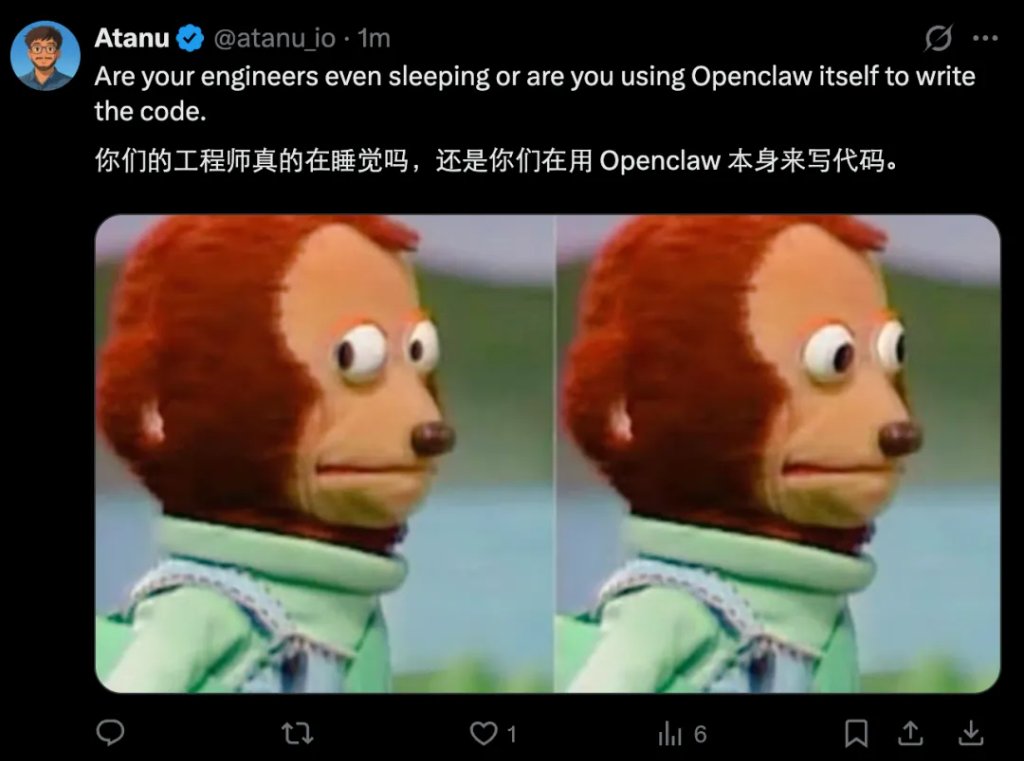The image size is (1024, 761).
Task: Download media with the download arrow icon
Action: coord(970,734)
